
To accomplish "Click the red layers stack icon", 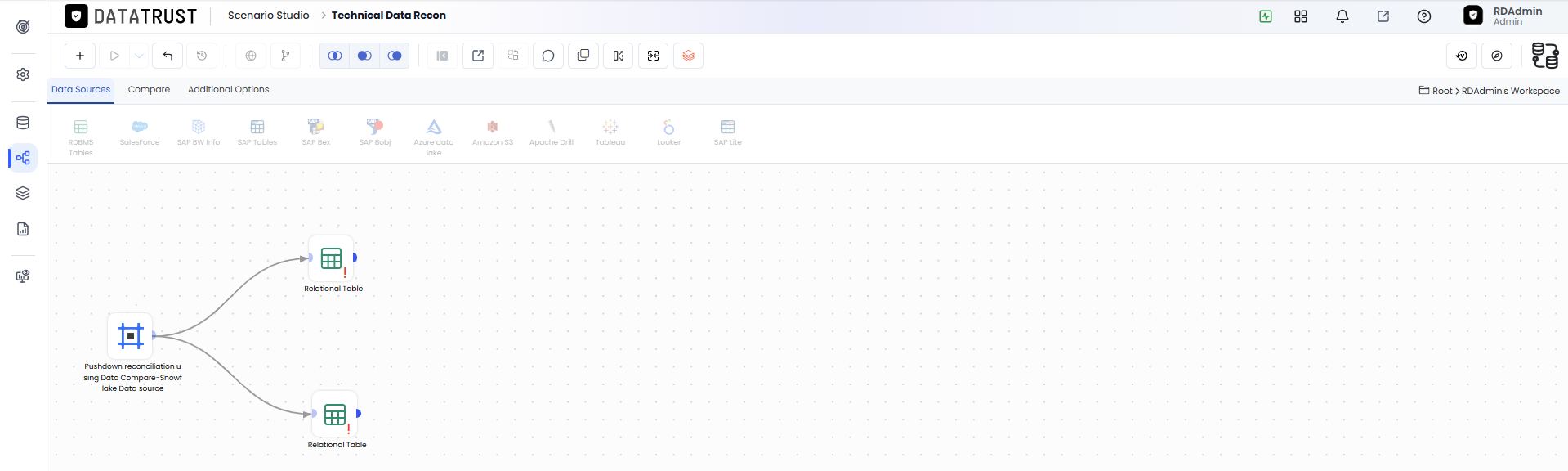I will pos(689,56).
